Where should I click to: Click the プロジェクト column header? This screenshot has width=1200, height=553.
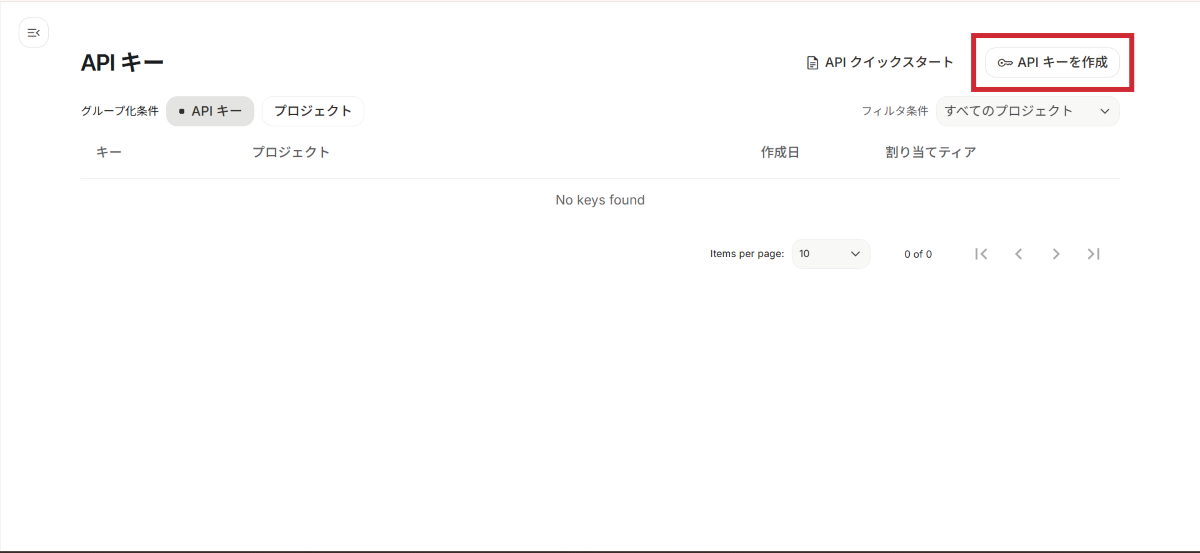pos(291,152)
